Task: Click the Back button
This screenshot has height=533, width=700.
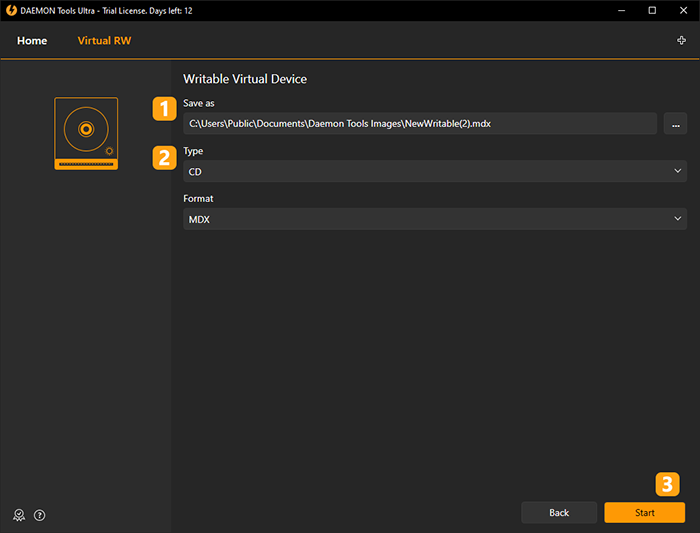Action: tap(559, 512)
